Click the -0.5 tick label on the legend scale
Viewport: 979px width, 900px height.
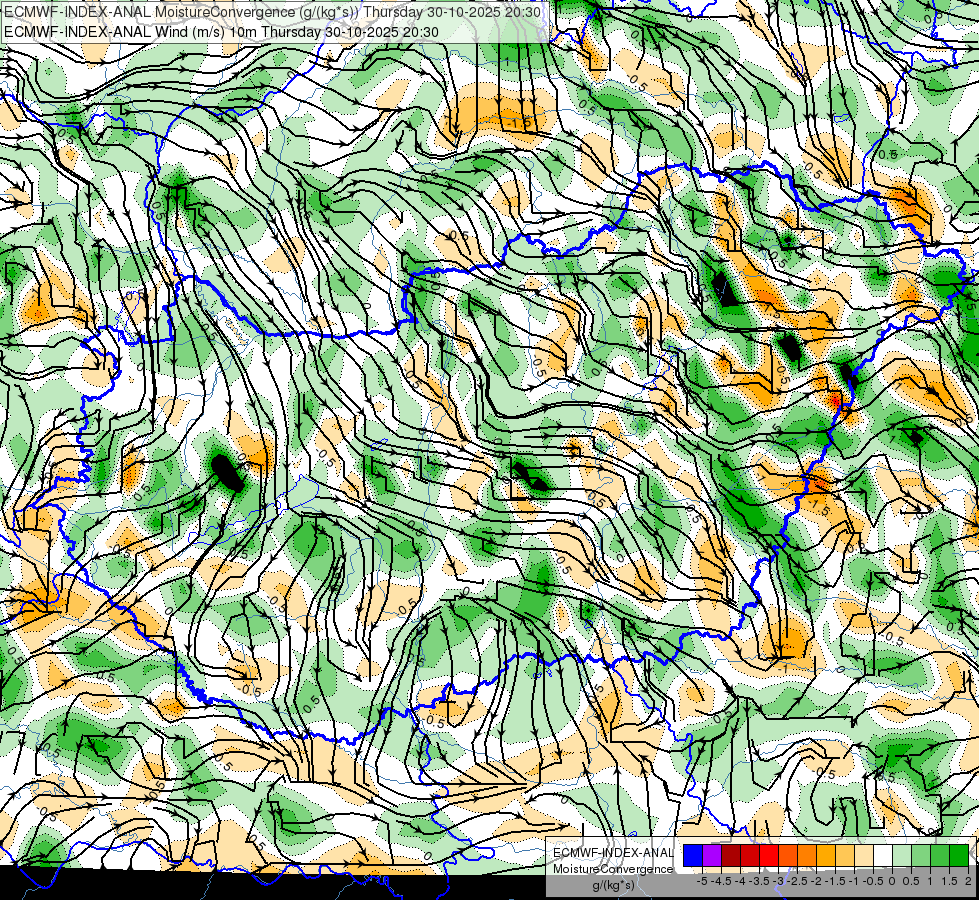(x=873, y=881)
